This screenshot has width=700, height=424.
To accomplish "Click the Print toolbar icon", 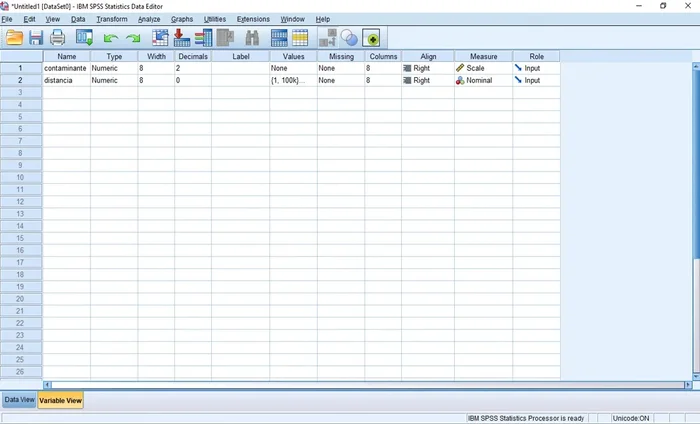I will pos(57,38).
